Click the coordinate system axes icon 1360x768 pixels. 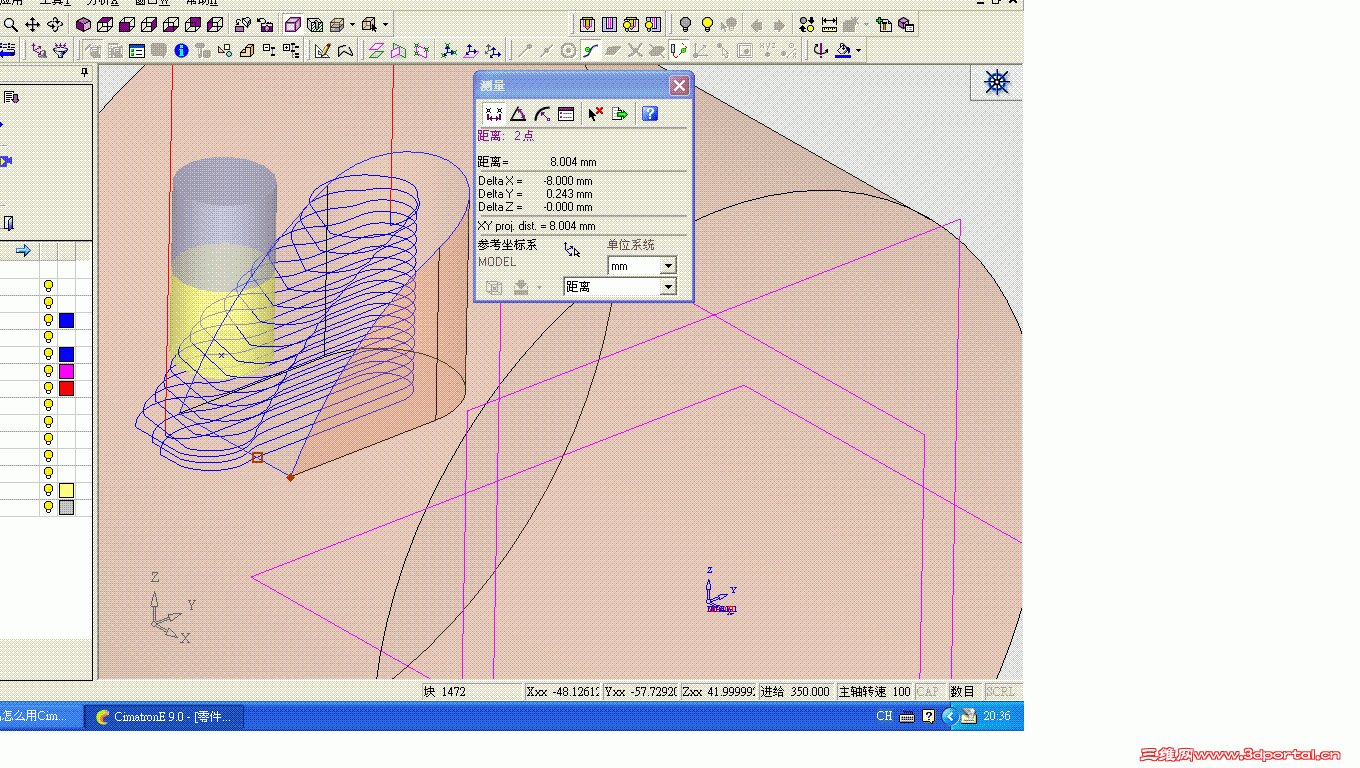pos(448,50)
